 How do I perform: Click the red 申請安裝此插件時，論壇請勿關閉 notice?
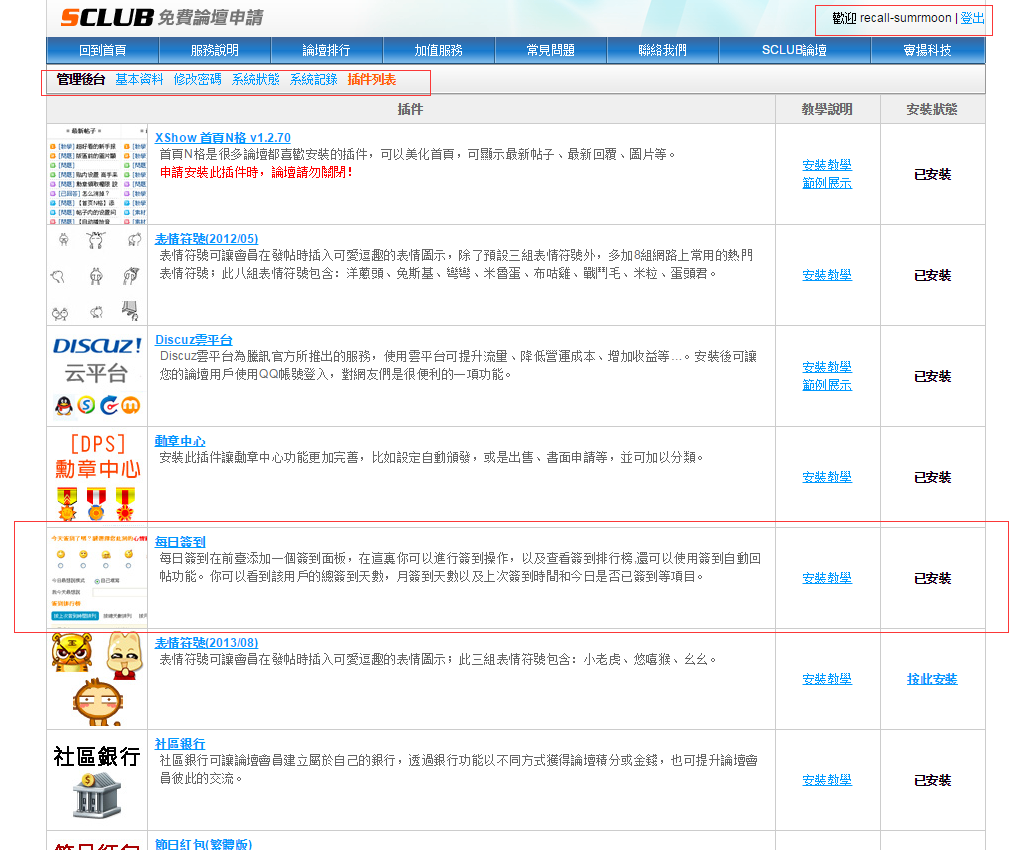tap(256, 172)
